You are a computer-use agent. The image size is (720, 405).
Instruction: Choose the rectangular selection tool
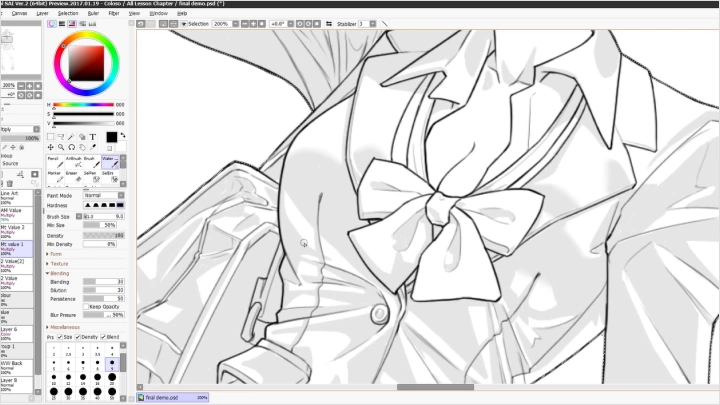point(51,137)
